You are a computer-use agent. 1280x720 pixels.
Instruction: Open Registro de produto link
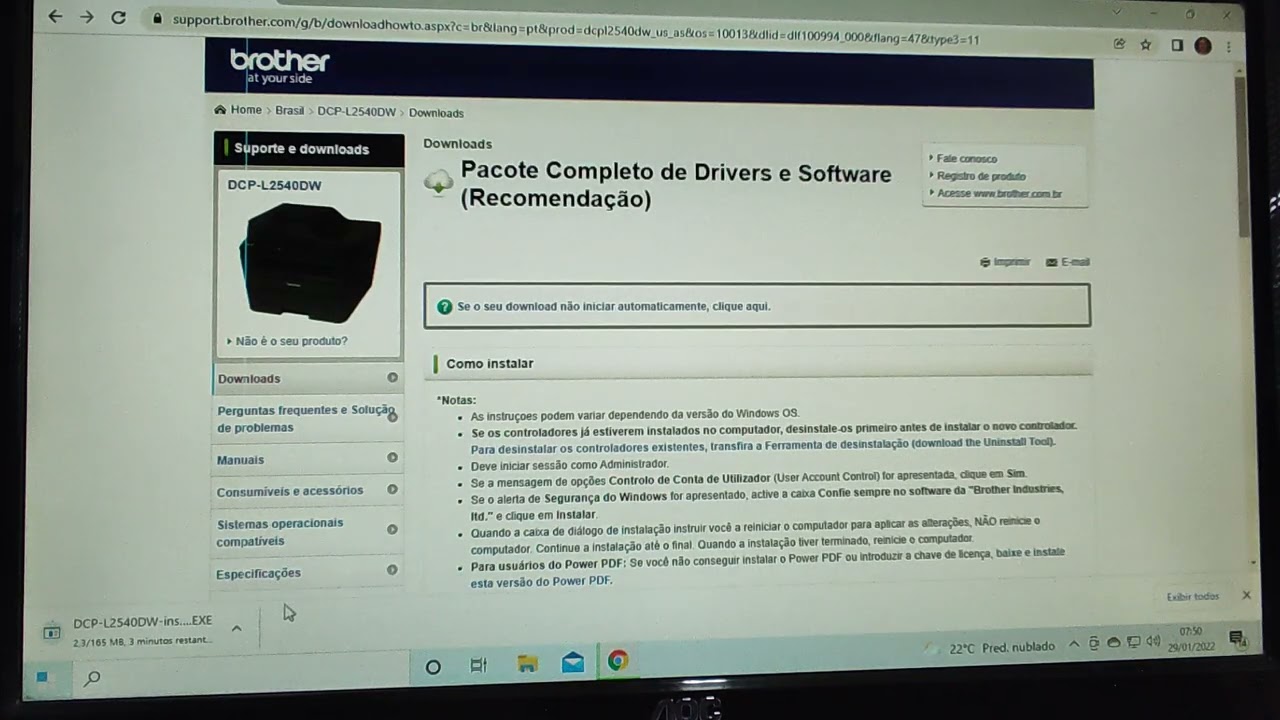(981, 176)
